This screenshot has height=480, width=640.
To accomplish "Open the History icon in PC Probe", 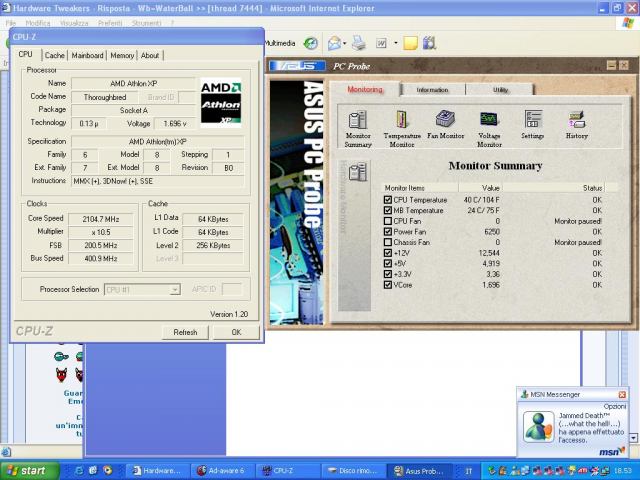I will click(577, 124).
